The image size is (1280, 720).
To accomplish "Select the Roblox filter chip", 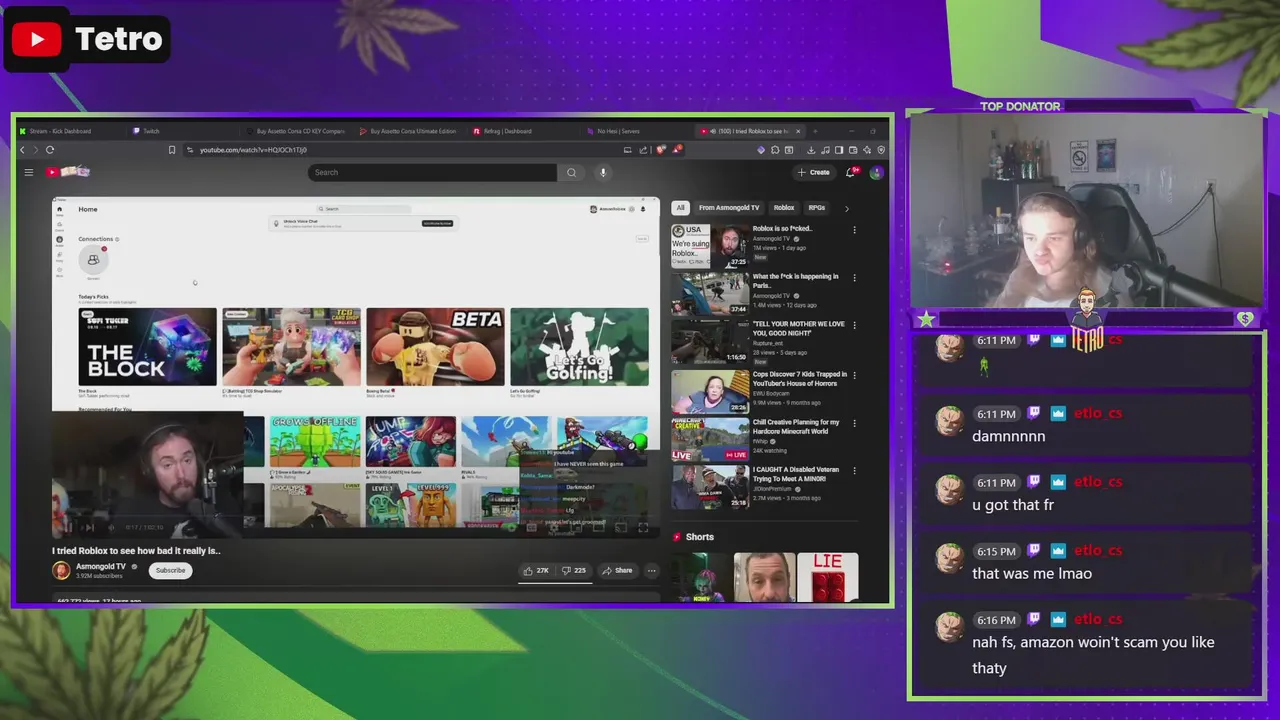I will point(784,208).
